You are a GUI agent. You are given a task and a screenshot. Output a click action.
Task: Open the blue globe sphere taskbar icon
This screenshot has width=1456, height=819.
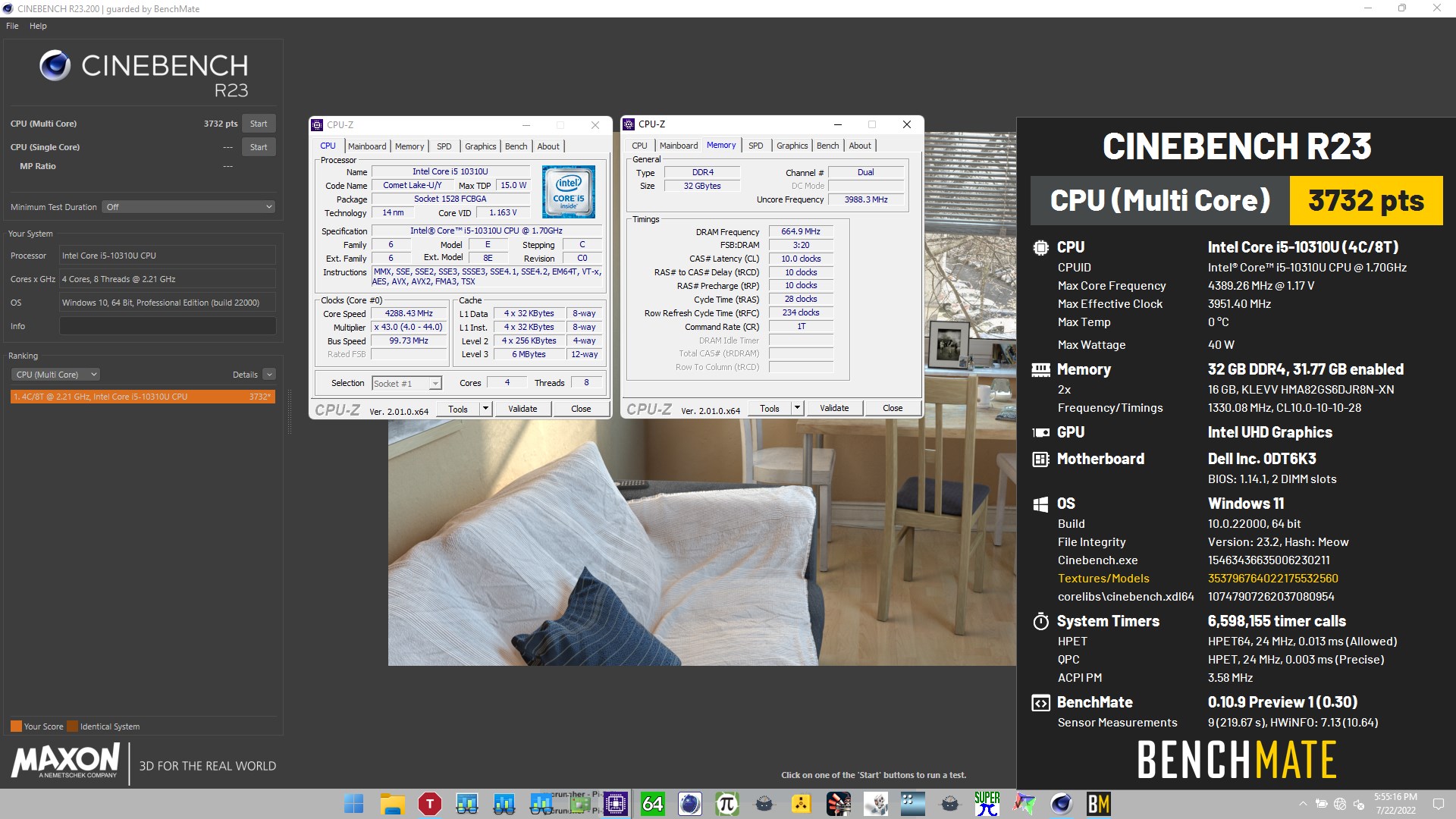coord(689,804)
